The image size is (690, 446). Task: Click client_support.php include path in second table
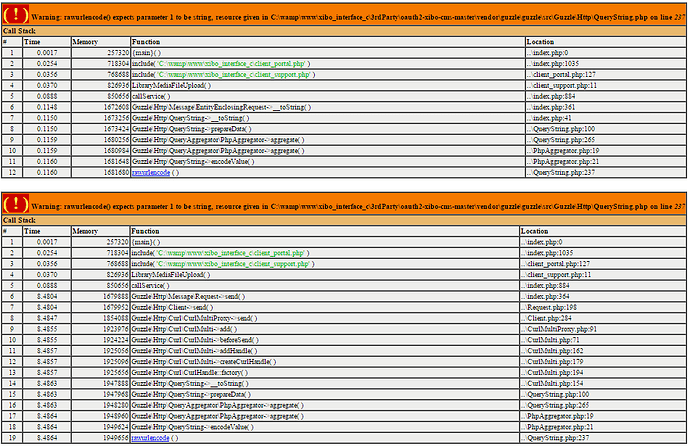coord(233,264)
